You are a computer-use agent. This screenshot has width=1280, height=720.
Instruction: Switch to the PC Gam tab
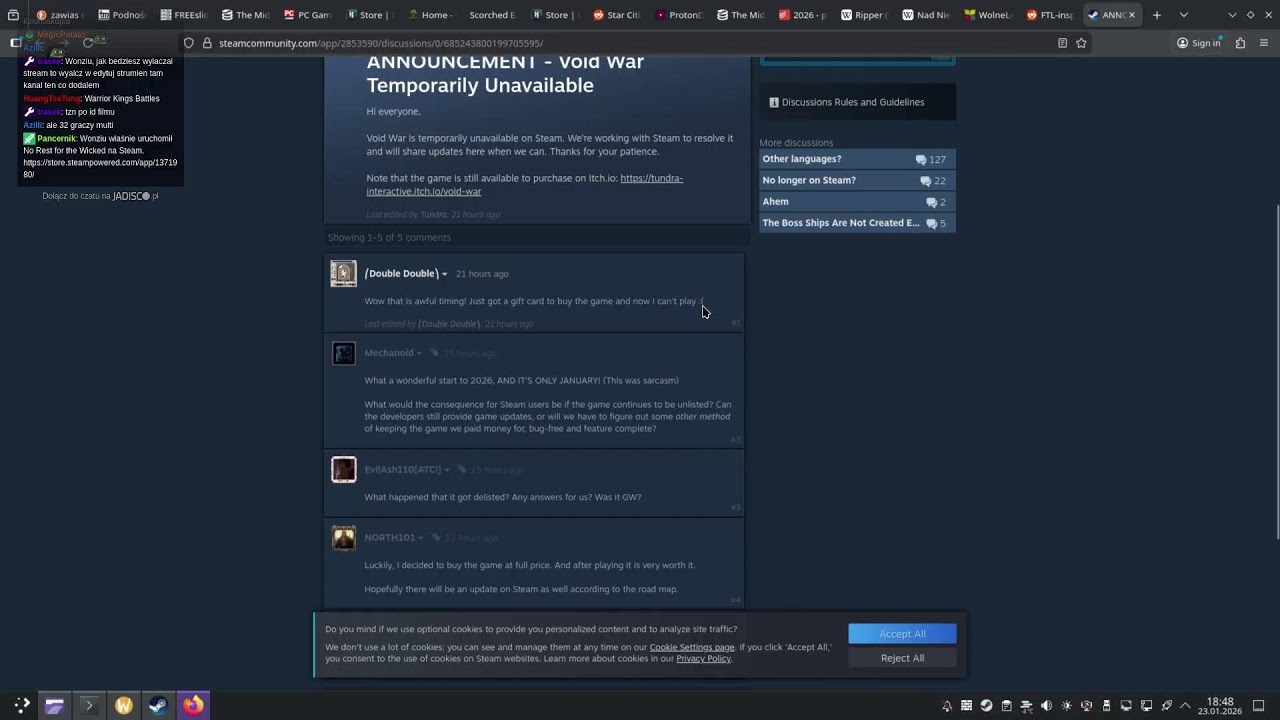pos(307,15)
